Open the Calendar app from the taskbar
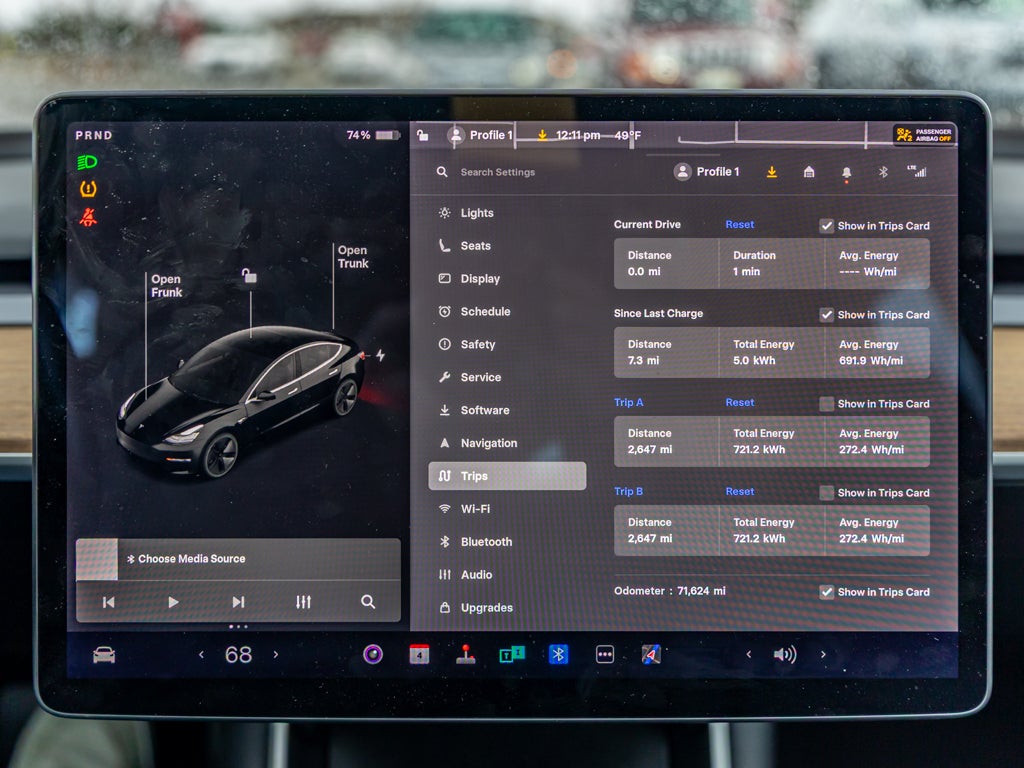Viewport: 1024px width, 768px height. pyautogui.click(x=420, y=655)
